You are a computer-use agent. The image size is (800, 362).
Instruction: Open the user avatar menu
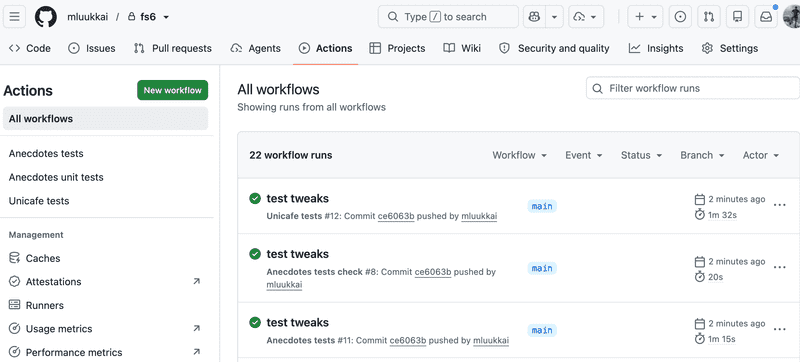tap(792, 17)
